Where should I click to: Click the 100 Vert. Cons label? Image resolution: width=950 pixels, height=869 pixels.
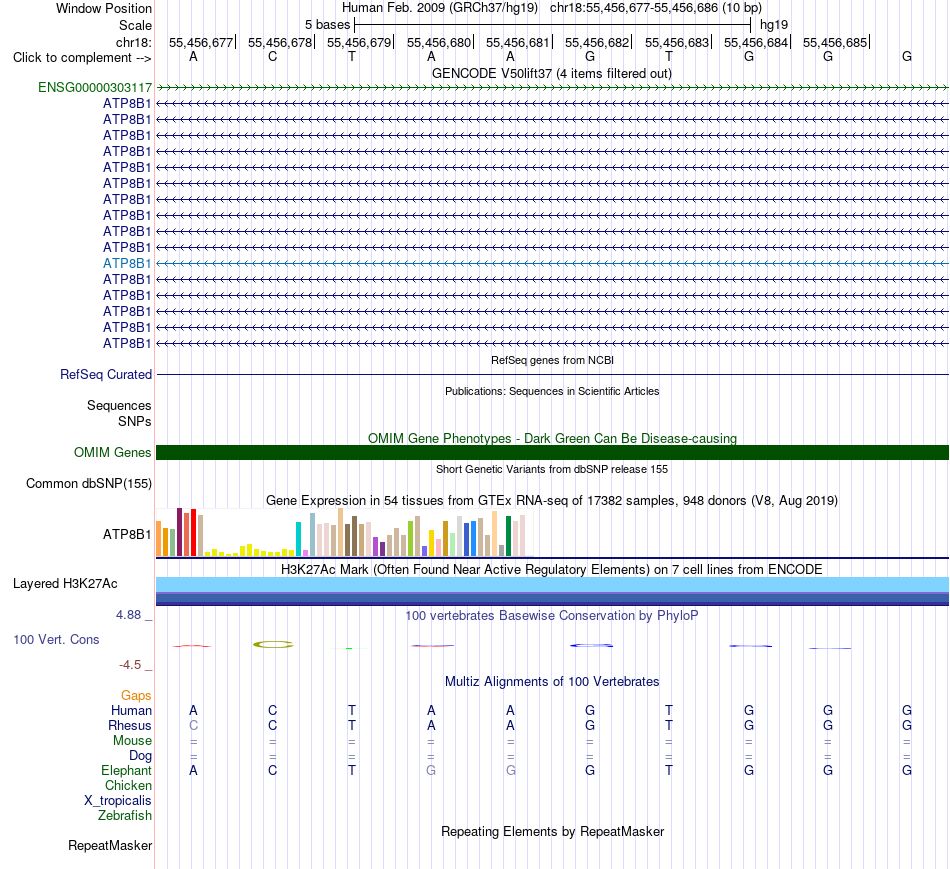[x=56, y=640]
